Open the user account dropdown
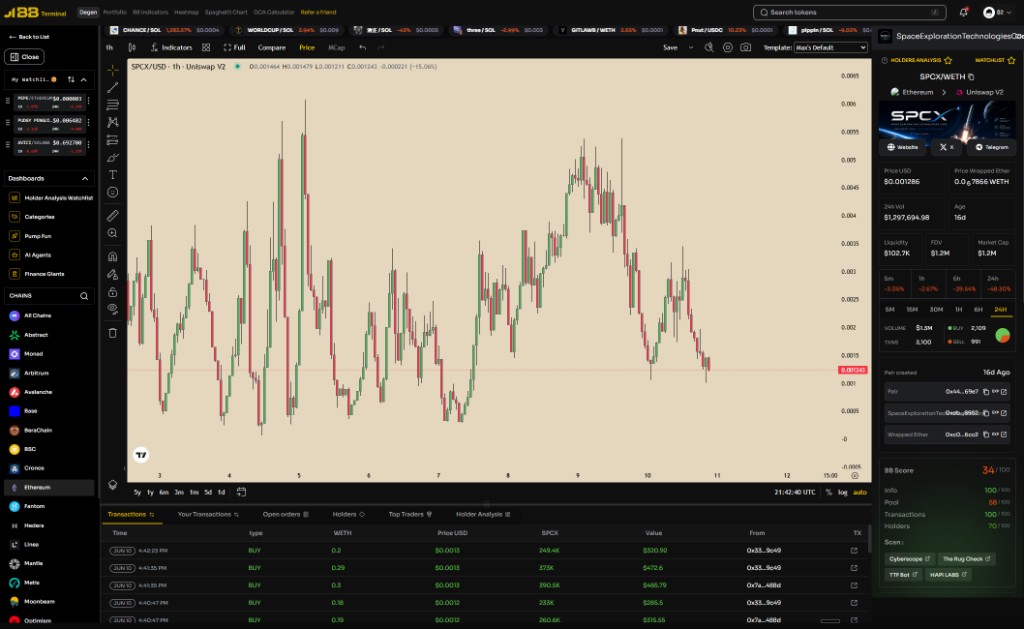 point(997,12)
